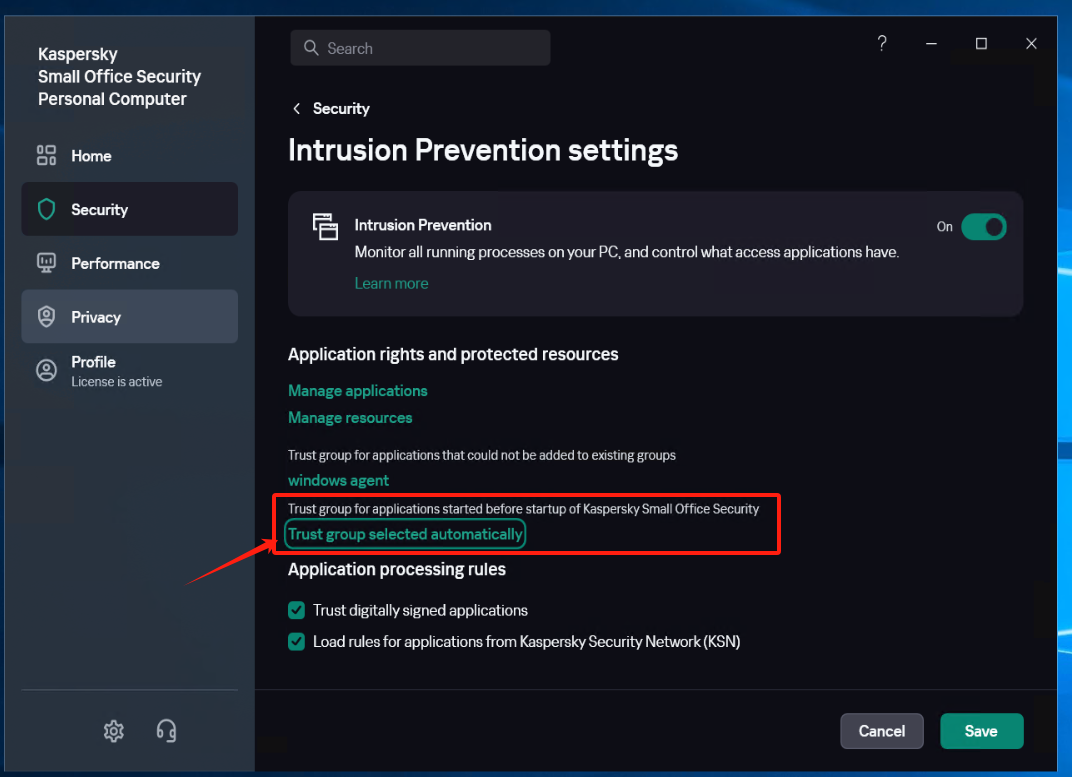Open the Manage applications link
The height and width of the screenshot is (777, 1072).
pos(358,390)
